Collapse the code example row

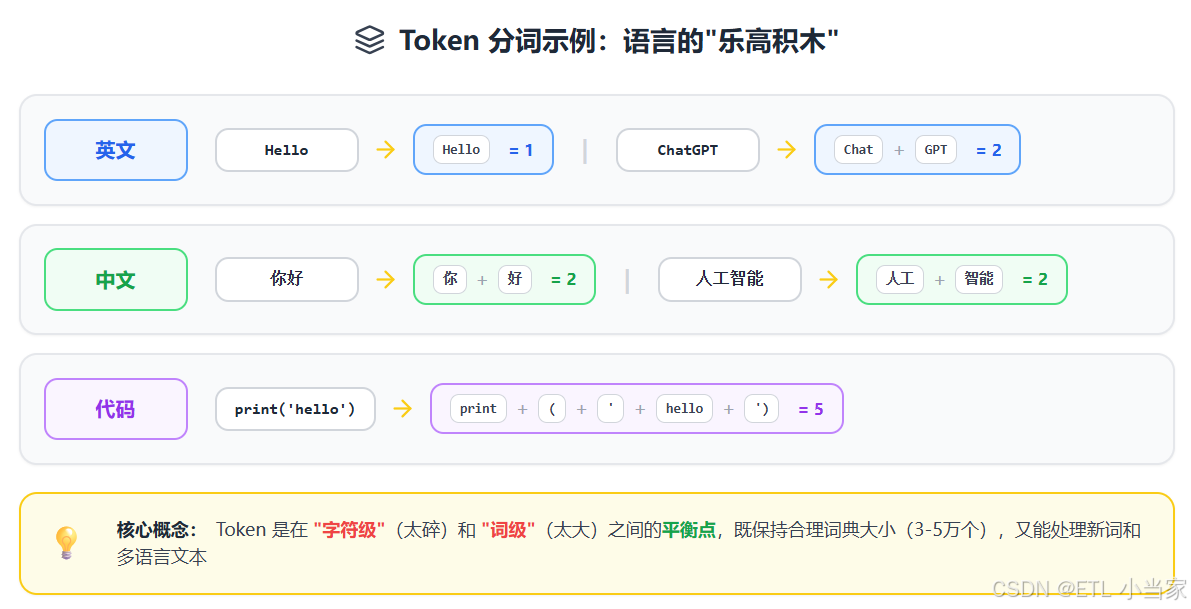click(x=596, y=408)
